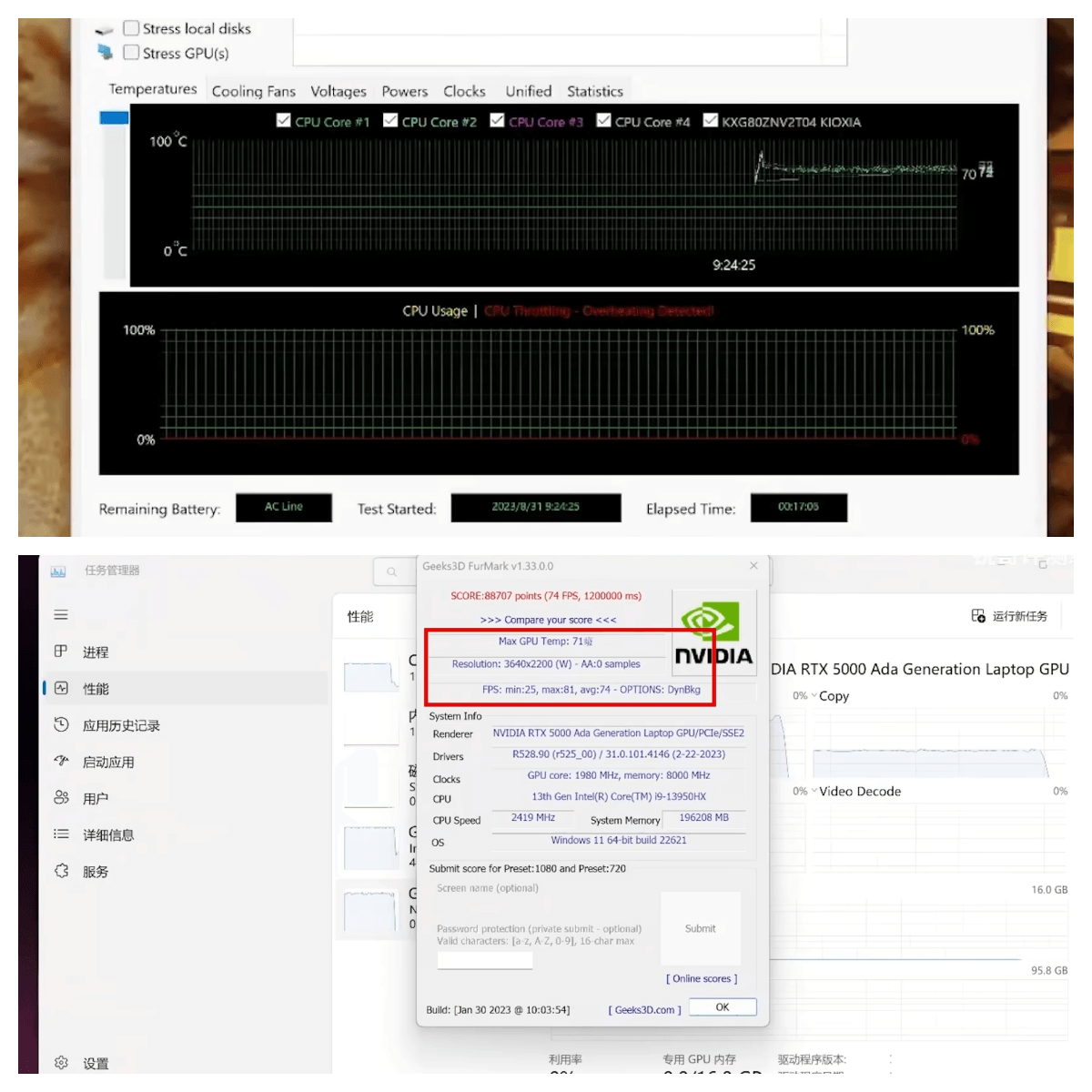Viewport: 1092px width, 1092px height.
Task: Click the SCORE:88707 points text
Action: 546,596
